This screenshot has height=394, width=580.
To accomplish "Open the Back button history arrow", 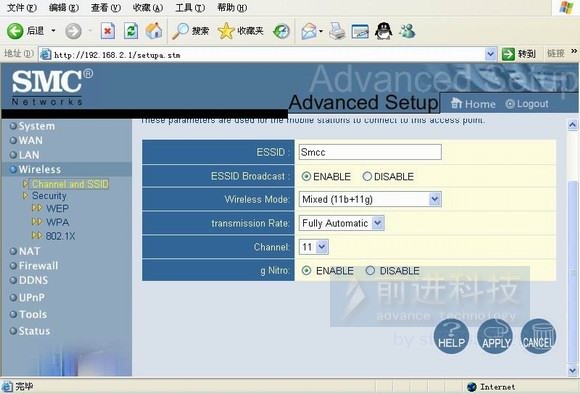I will point(53,31).
